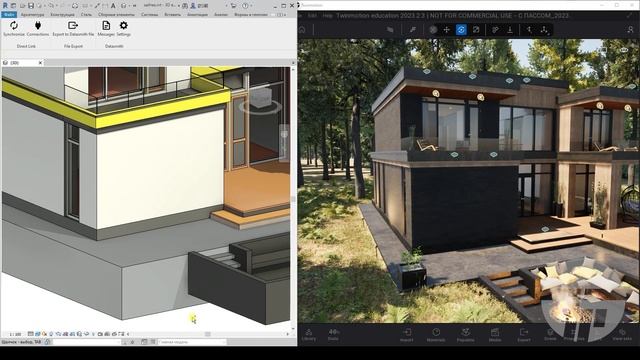640x360 pixels.
Task: Open the Twinmotion Populate tab
Action: (x=465, y=335)
